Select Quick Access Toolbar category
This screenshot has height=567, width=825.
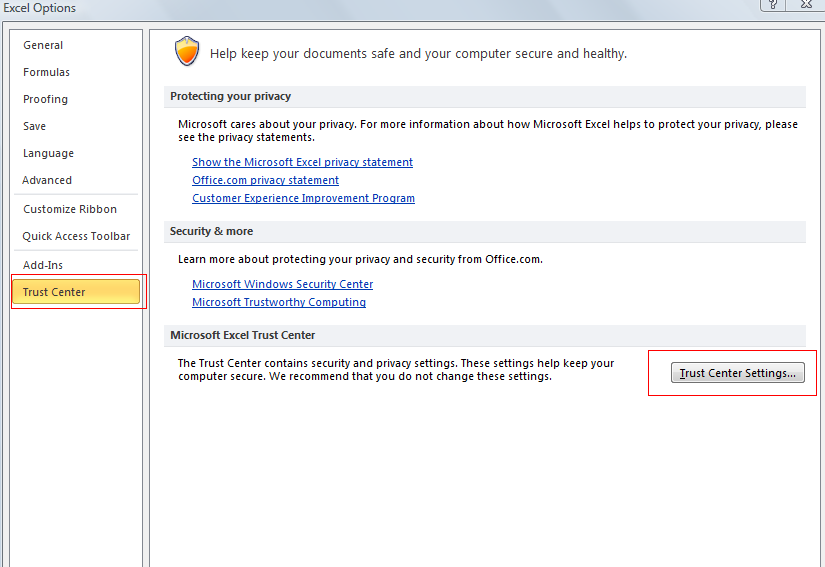[76, 237]
